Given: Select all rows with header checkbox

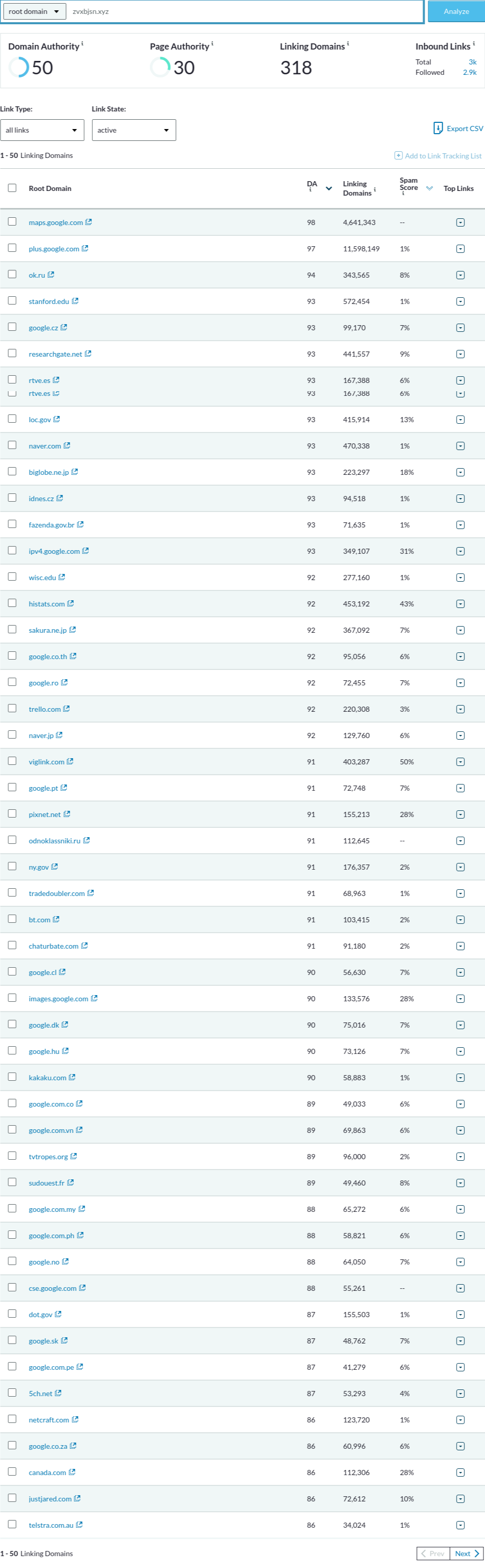Looking at the screenshot, I should click(x=12, y=188).
